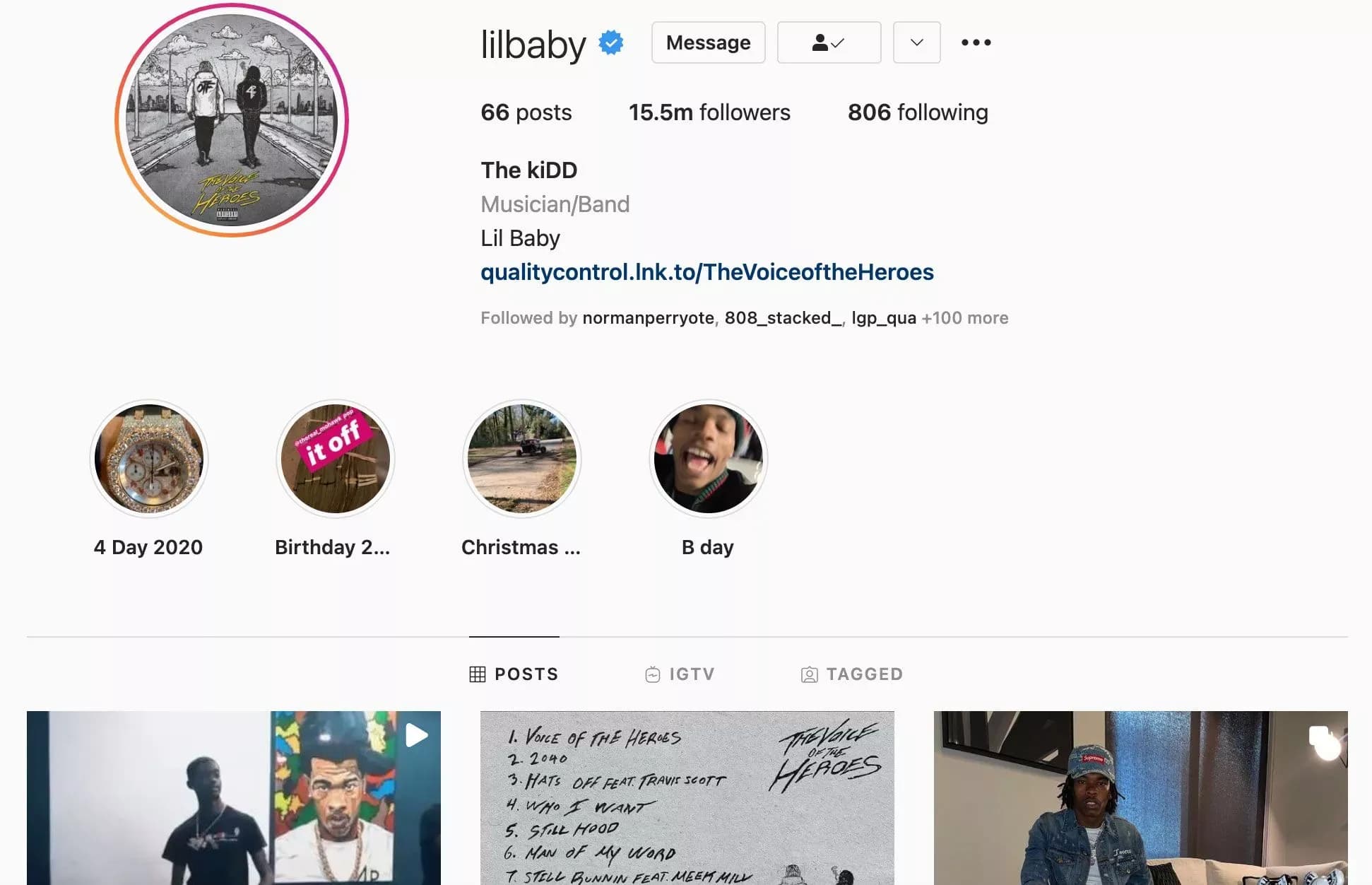Open the 'B day' story highlight
The height and width of the screenshot is (885, 1372).
(707, 458)
